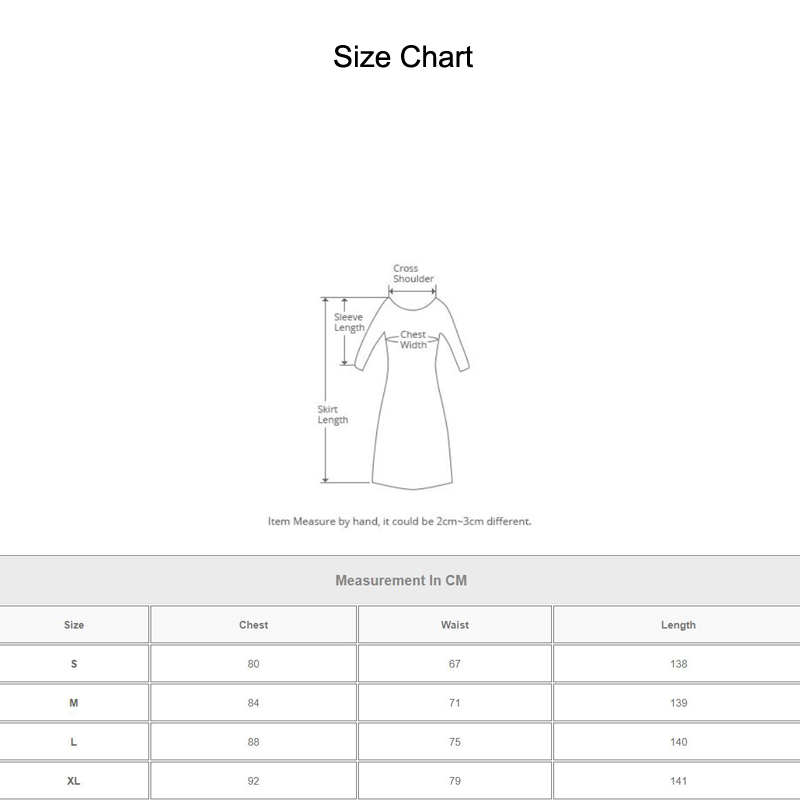Screen dimensions: 800x800
Task: Select the Size column header
Action: pyautogui.click(x=74, y=625)
